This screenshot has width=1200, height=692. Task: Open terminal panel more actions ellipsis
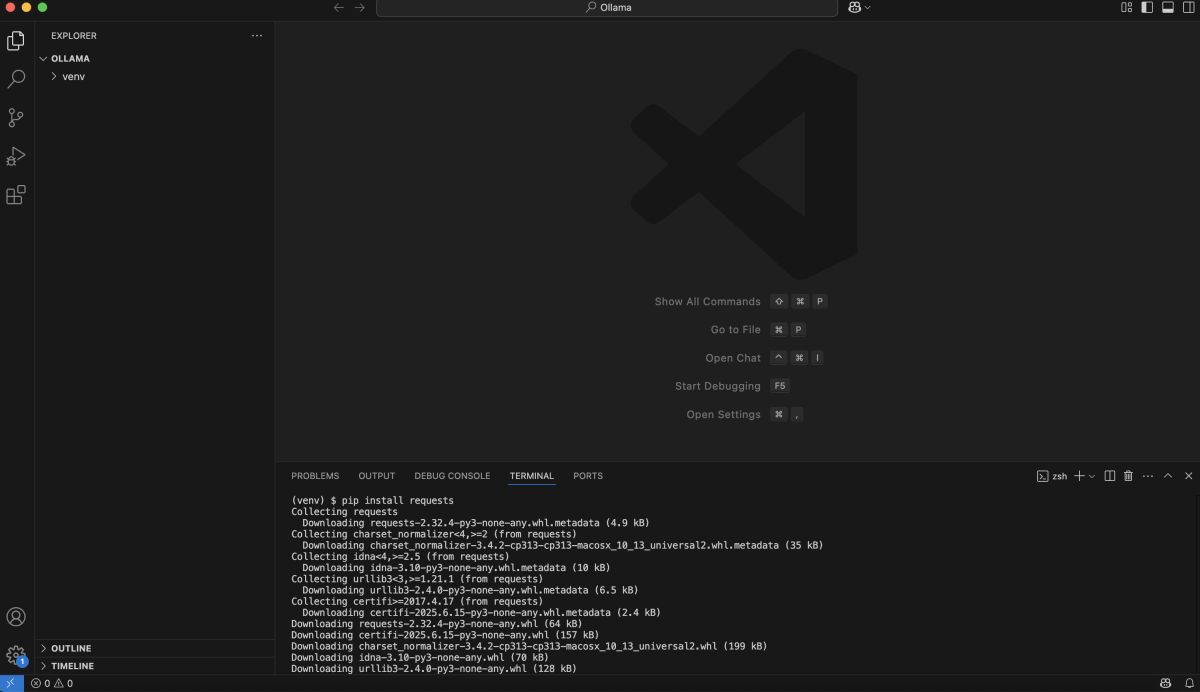tap(1148, 476)
